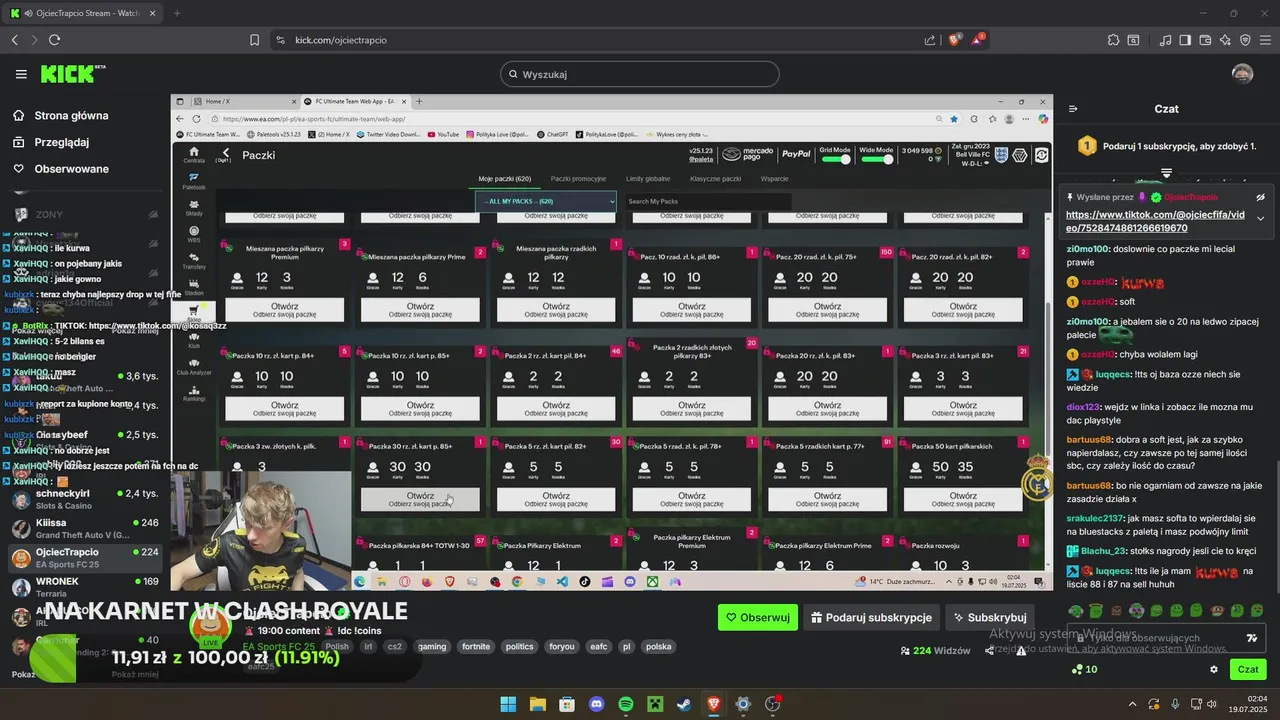The width and height of the screenshot is (1280, 720).
Task: Open Brave Shields lion icon
Action: [955, 40]
